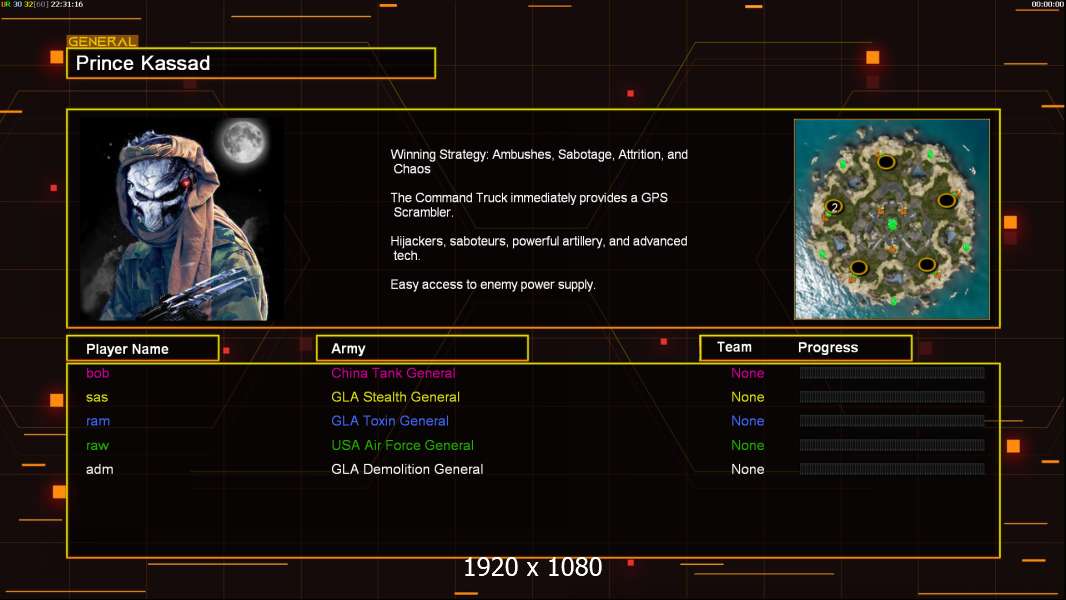Select player name bob
This screenshot has width=1066, height=600.
click(97, 373)
